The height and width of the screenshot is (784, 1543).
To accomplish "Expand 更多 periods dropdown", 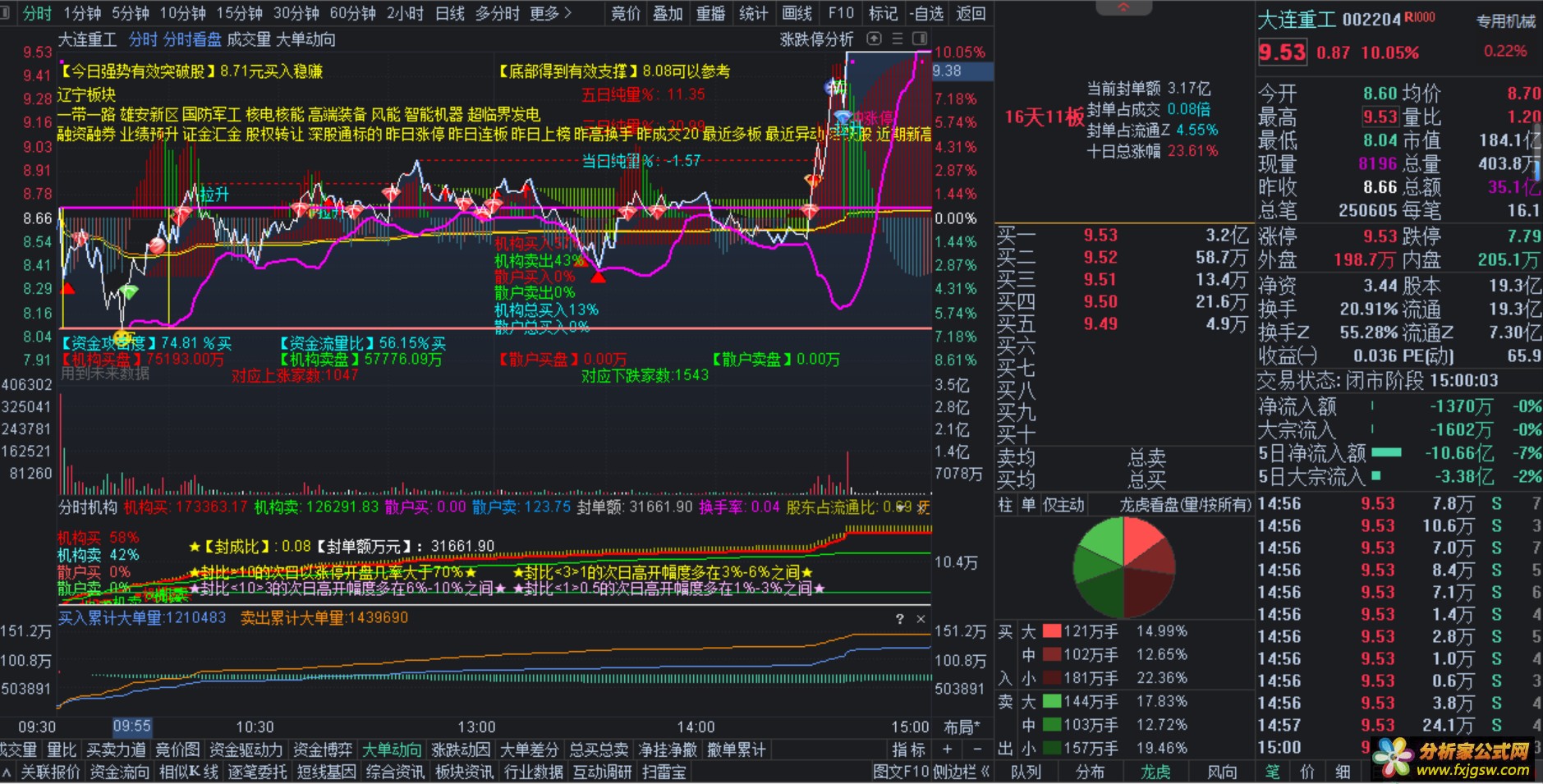I will [x=551, y=13].
